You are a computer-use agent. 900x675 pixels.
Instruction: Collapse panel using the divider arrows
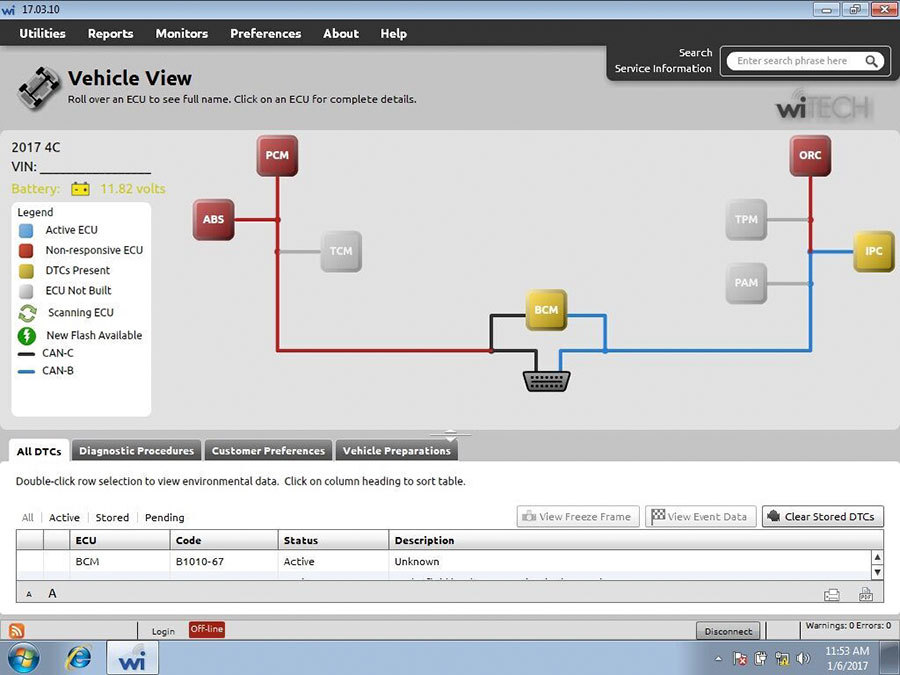tap(450, 435)
